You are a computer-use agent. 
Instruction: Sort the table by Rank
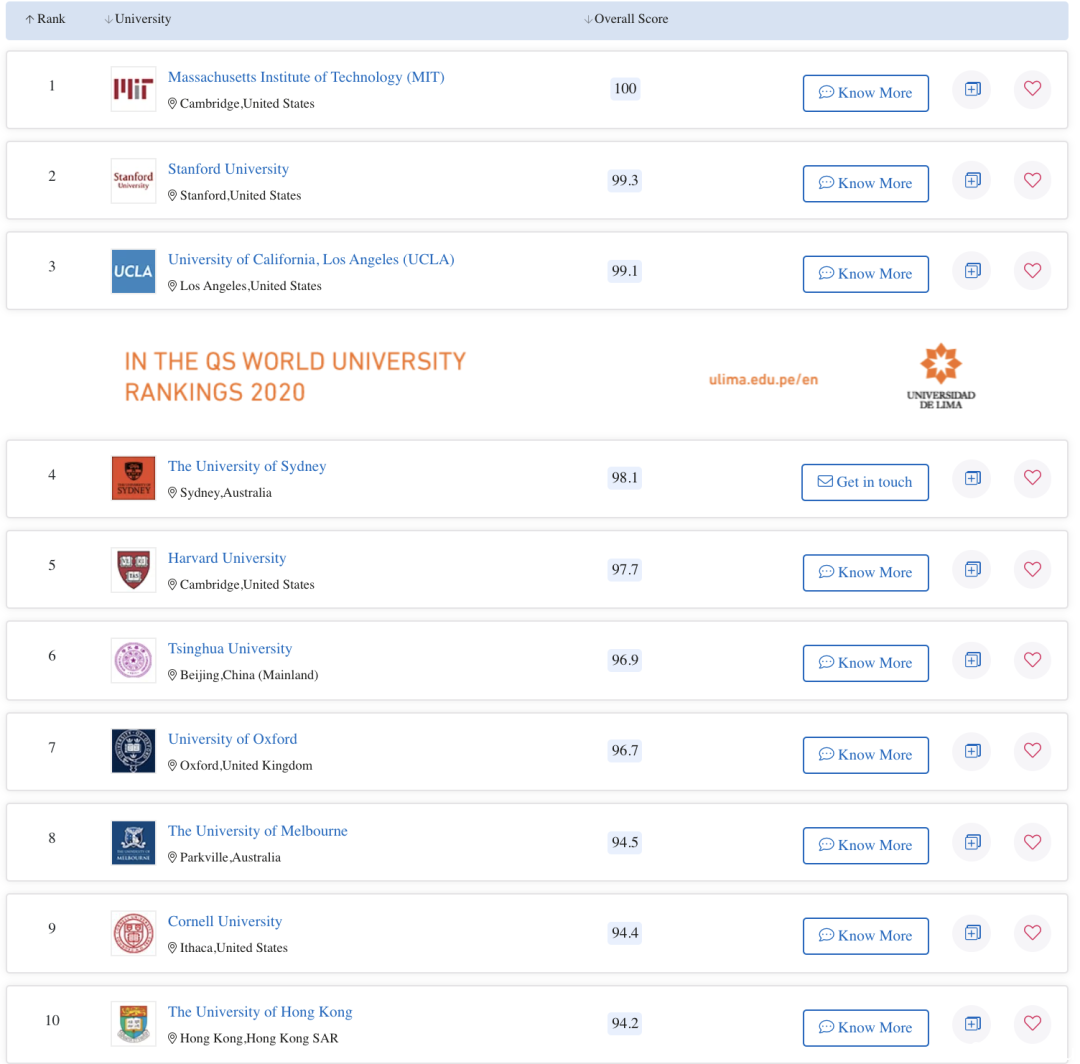pyautogui.click(x=45, y=19)
